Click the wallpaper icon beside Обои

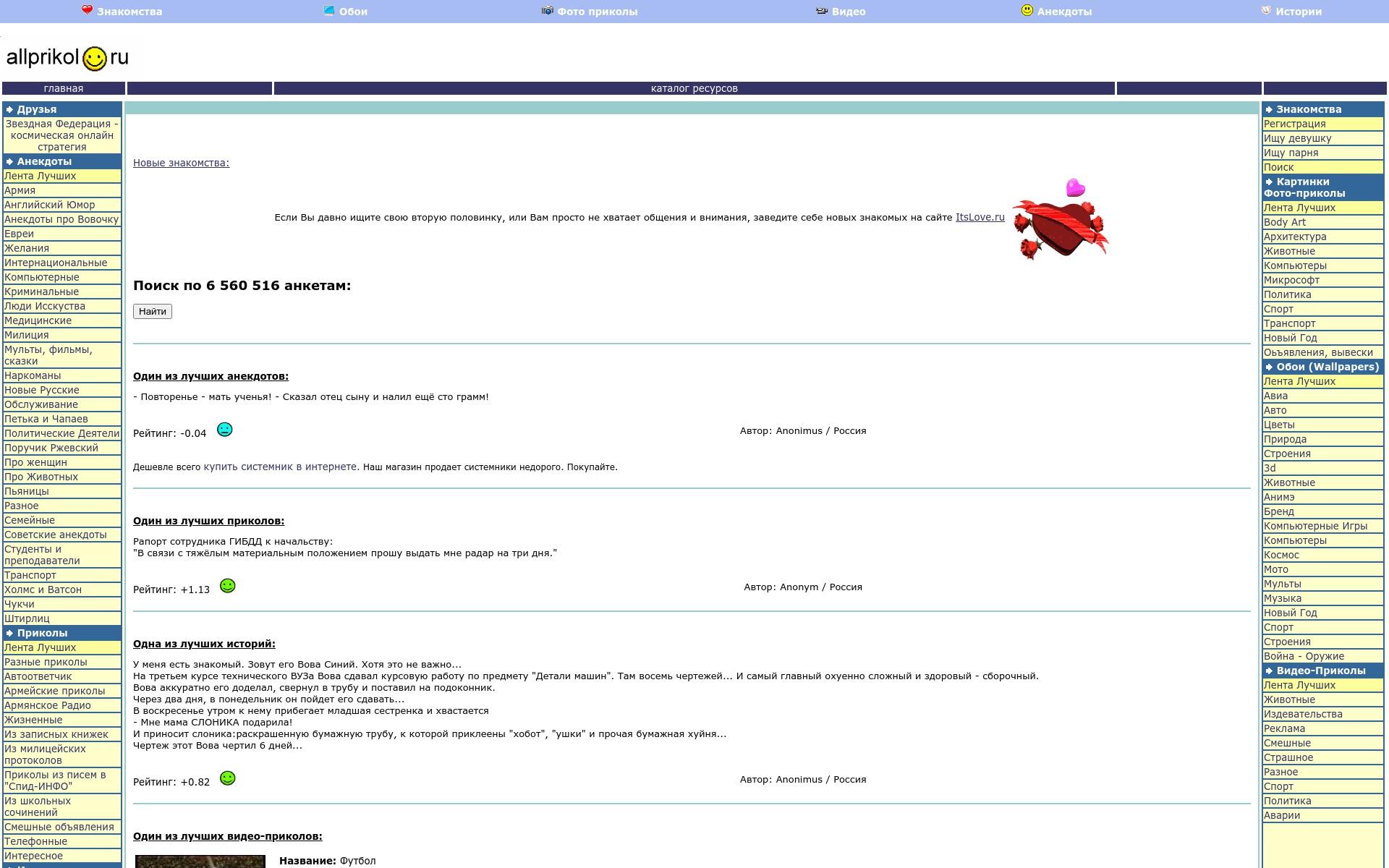(329, 10)
